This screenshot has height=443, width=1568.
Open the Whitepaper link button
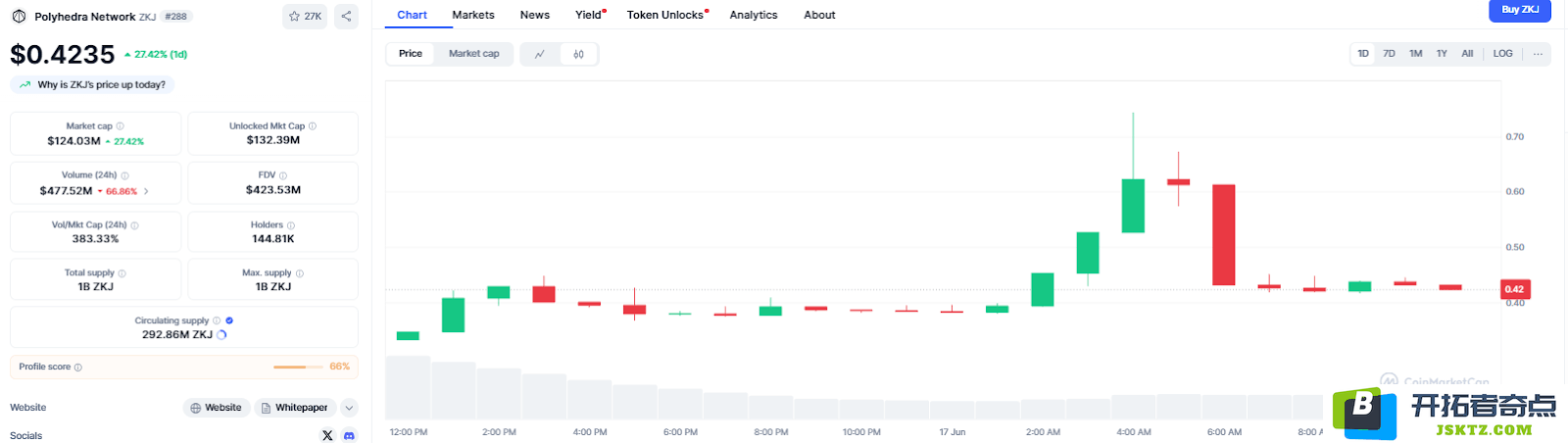(295, 408)
